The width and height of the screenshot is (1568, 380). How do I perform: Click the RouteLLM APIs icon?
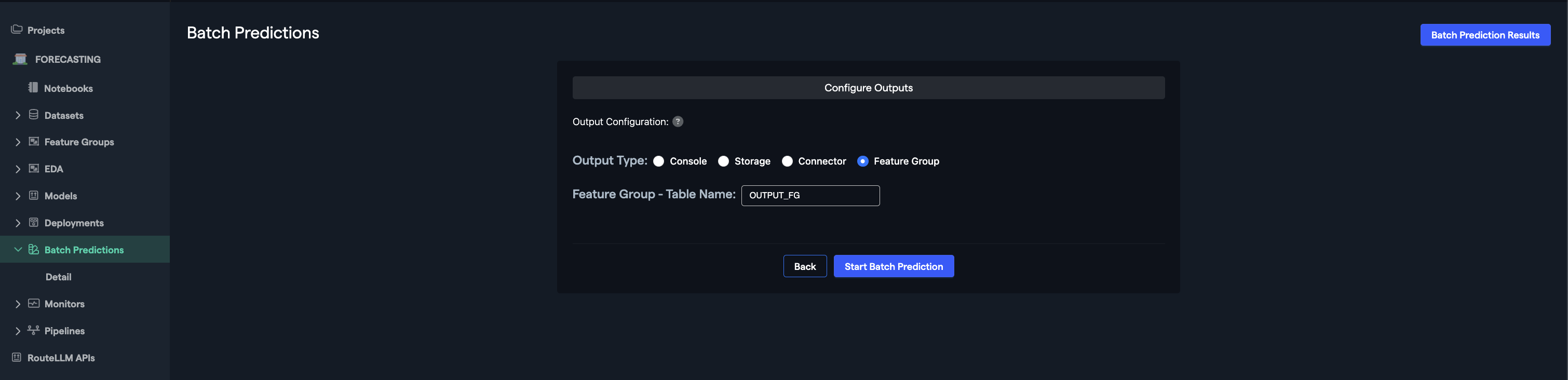pyautogui.click(x=17, y=358)
